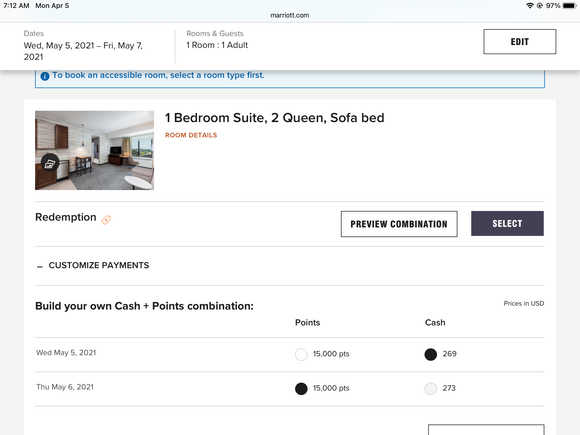Tap the battery icon in status bar

[x=569, y=6]
